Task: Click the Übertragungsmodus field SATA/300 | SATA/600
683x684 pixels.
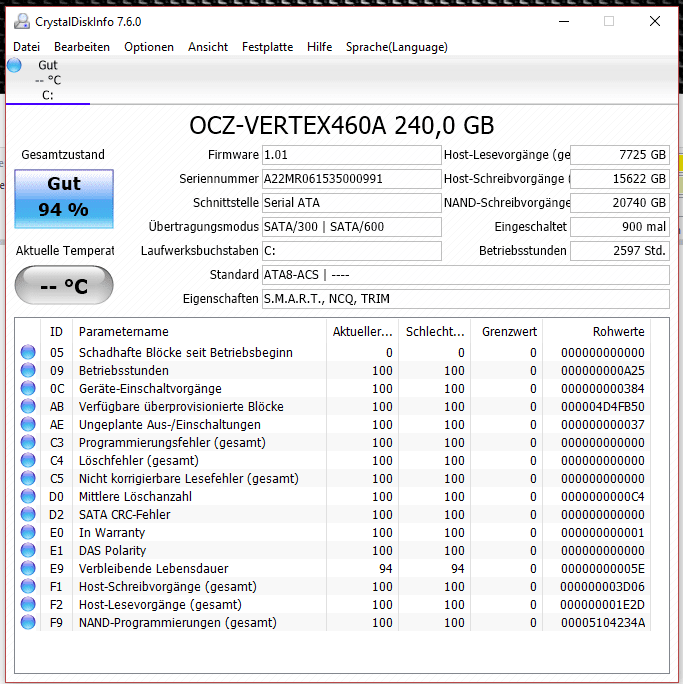Action: tap(352, 227)
